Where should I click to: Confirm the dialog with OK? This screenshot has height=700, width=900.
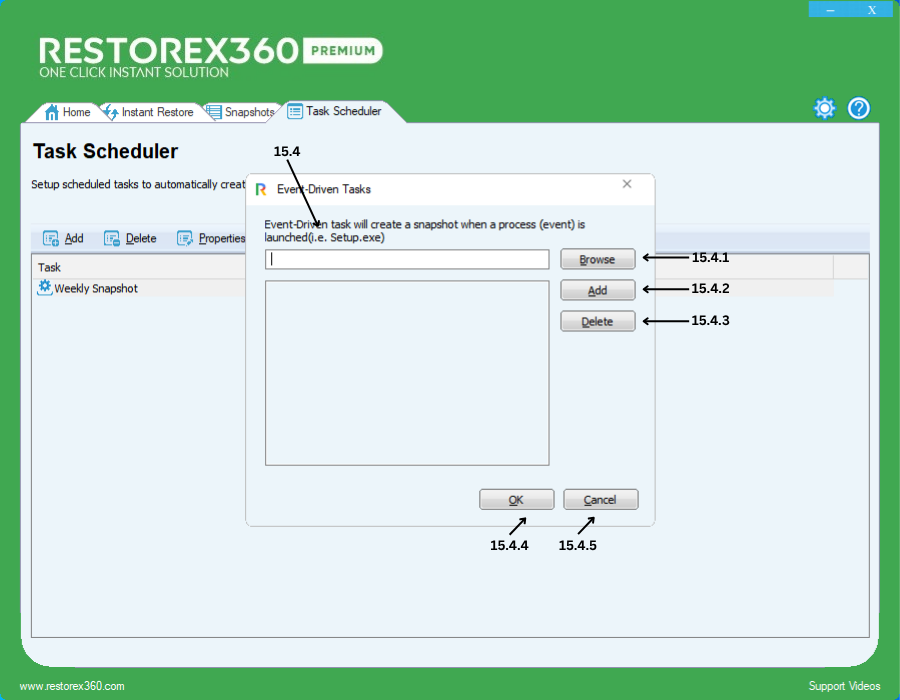pos(516,500)
